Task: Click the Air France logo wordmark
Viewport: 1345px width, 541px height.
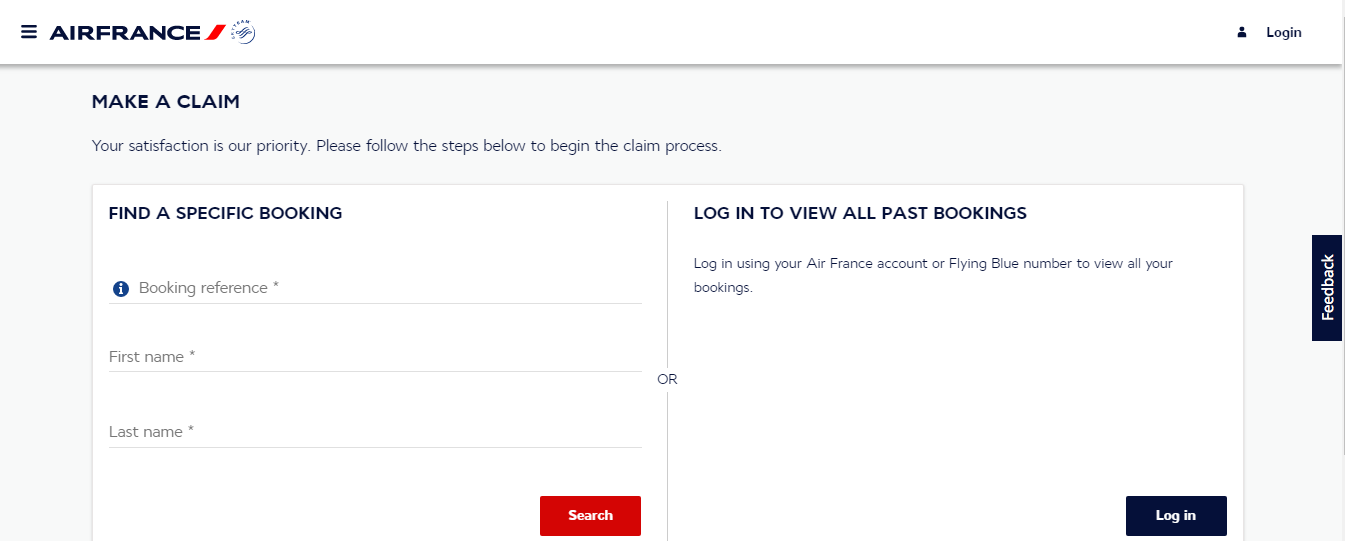Action: pyautogui.click(x=125, y=33)
